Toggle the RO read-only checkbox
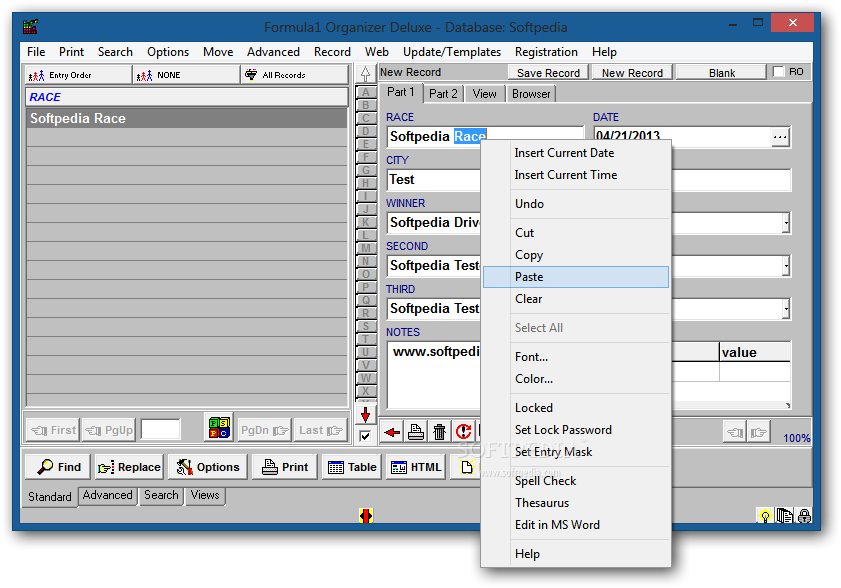 [778, 71]
